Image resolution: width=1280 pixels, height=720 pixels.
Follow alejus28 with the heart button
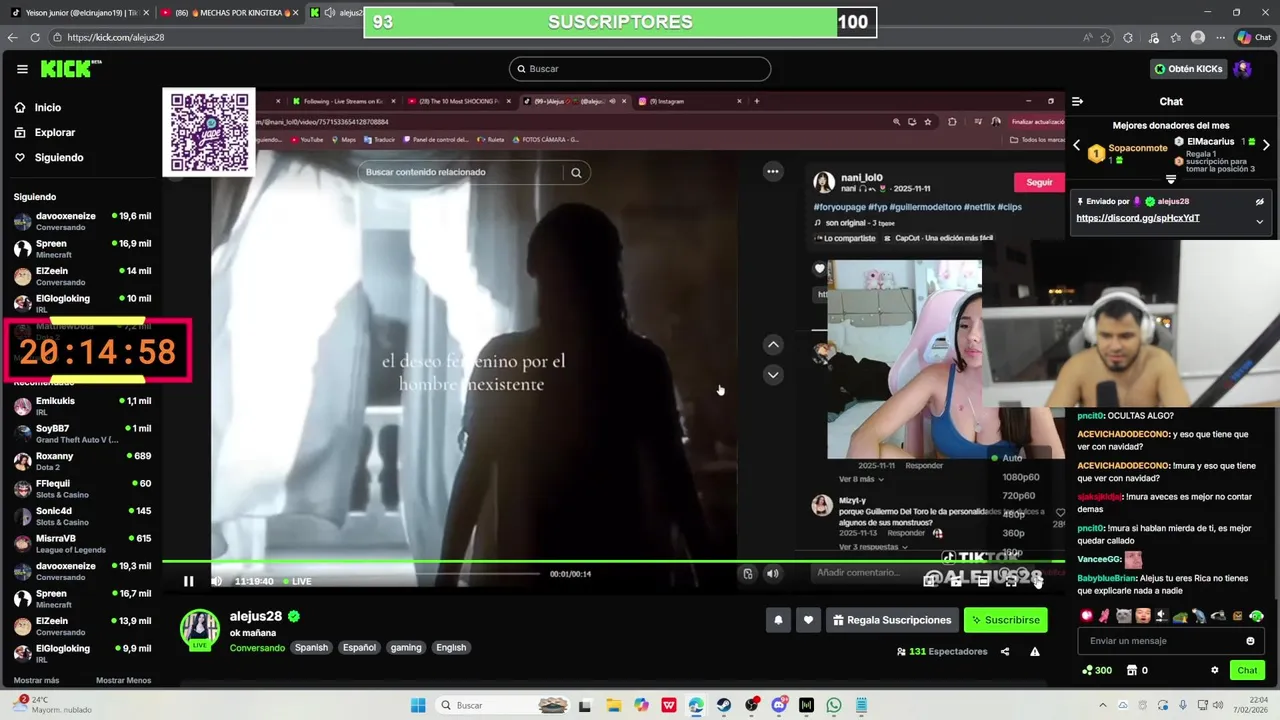(808, 620)
